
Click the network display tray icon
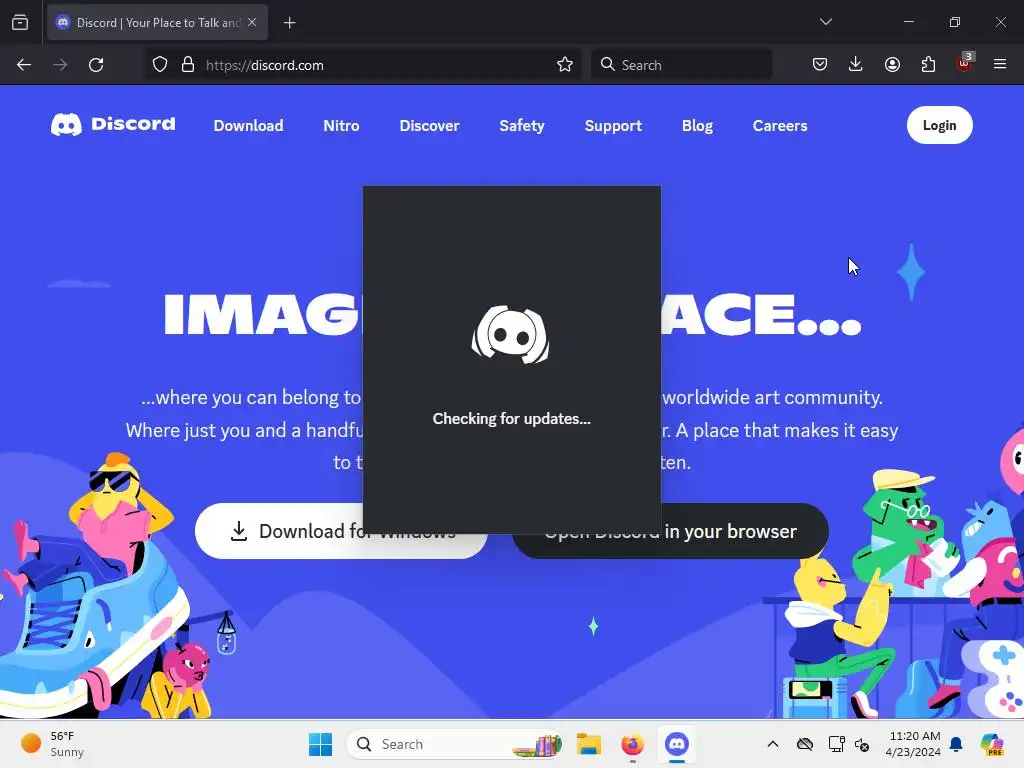tap(836, 744)
